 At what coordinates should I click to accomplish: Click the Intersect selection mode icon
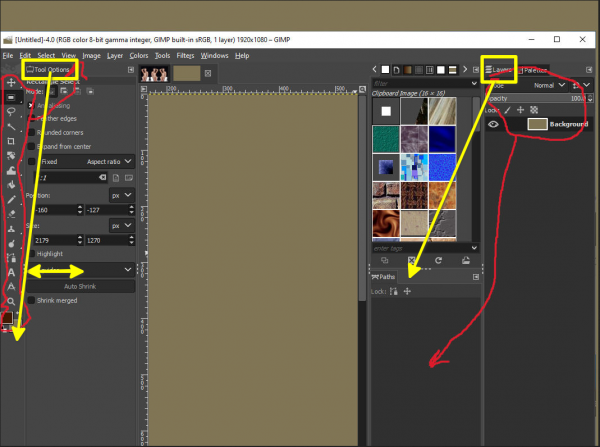pos(90,91)
